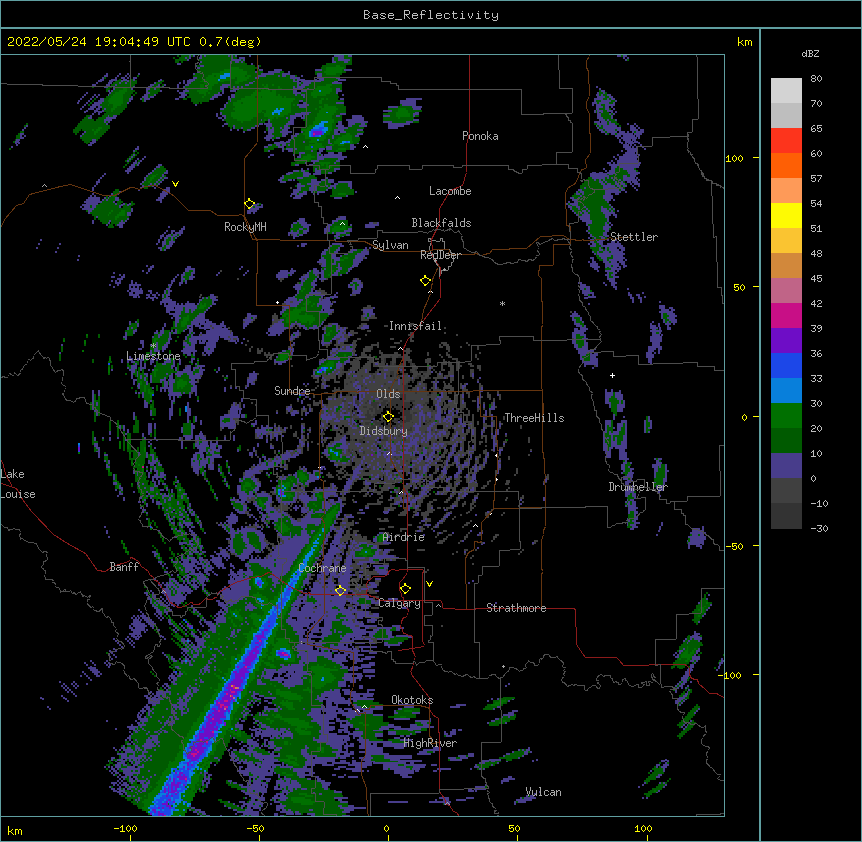Screen dimensions: 862x842
Task: Click the Okotoks label
Action: click(412, 700)
